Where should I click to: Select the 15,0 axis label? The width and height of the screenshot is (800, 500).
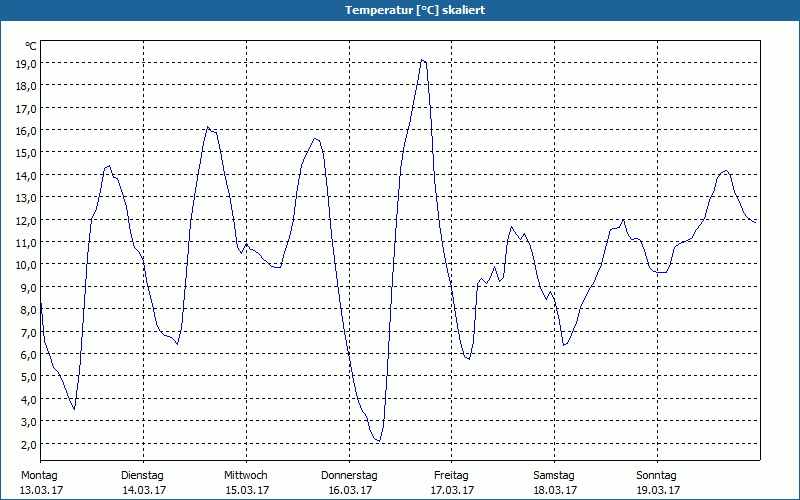pos(27,153)
